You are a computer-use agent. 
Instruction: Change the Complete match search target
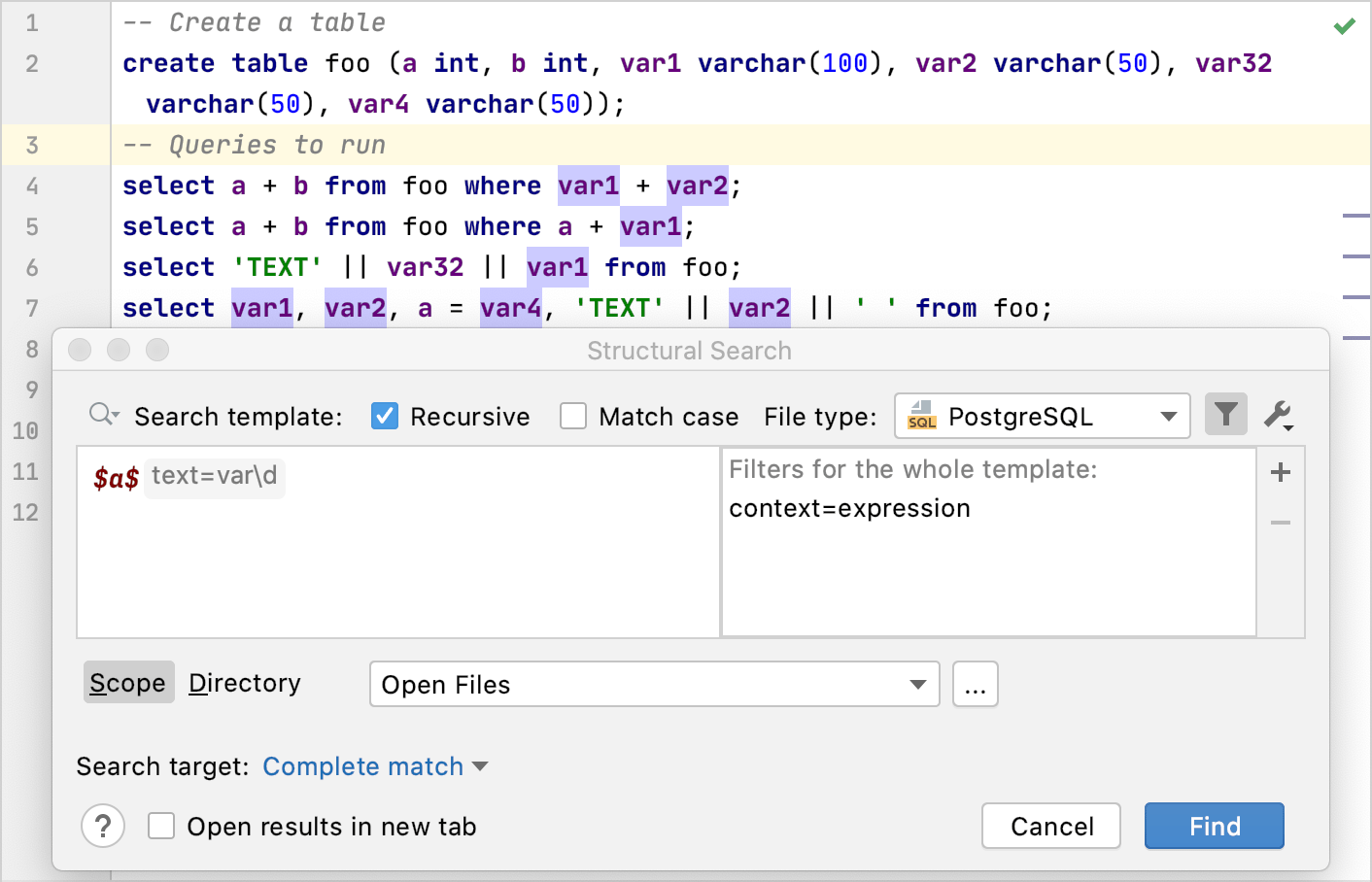[x=375, y=766]
